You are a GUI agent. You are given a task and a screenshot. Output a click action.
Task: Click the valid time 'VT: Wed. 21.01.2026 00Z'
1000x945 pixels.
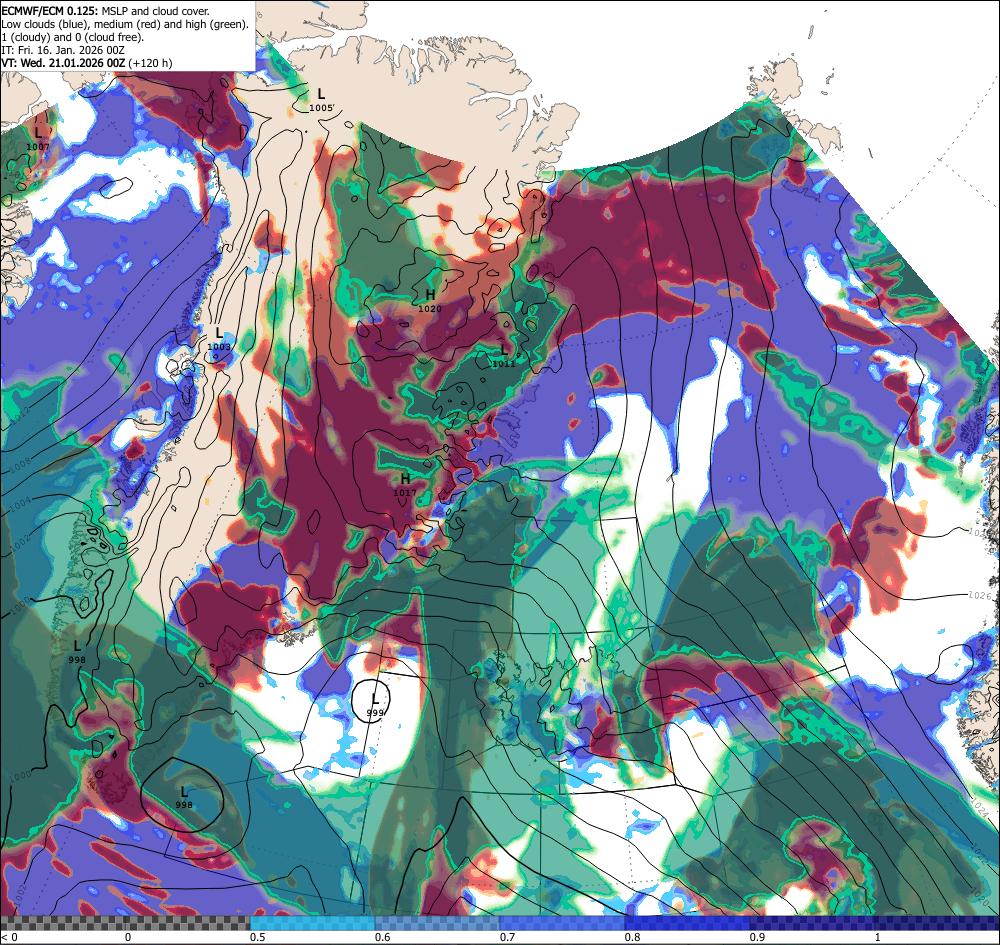point(63,62)
